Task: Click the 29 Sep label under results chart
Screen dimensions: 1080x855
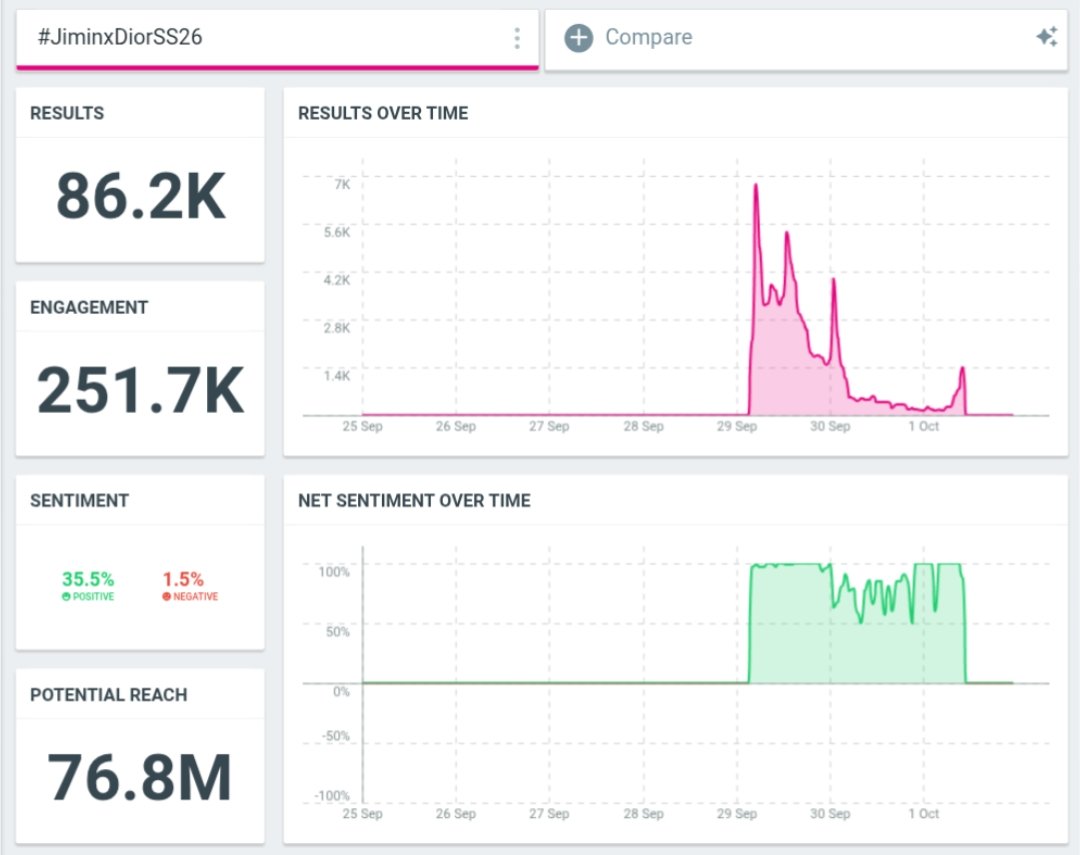Action: coord(736,426)
